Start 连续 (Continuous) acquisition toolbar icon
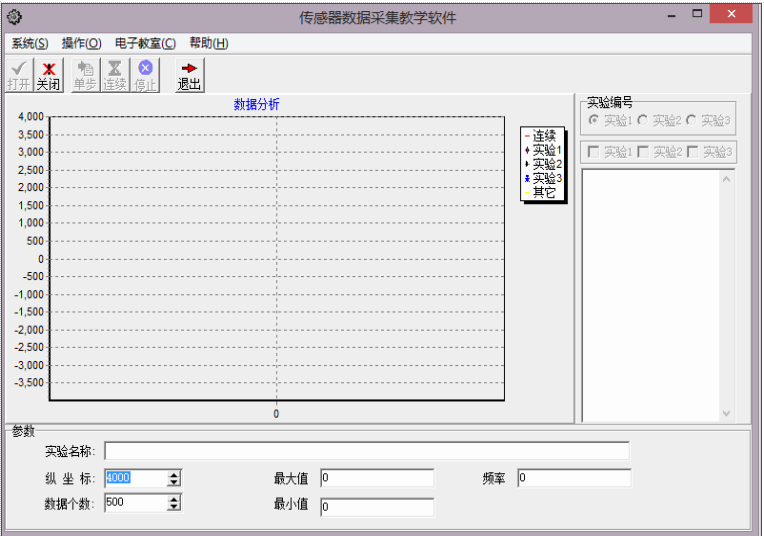The image size is (764, 536). pyautogui.click(x=115, y=69)
